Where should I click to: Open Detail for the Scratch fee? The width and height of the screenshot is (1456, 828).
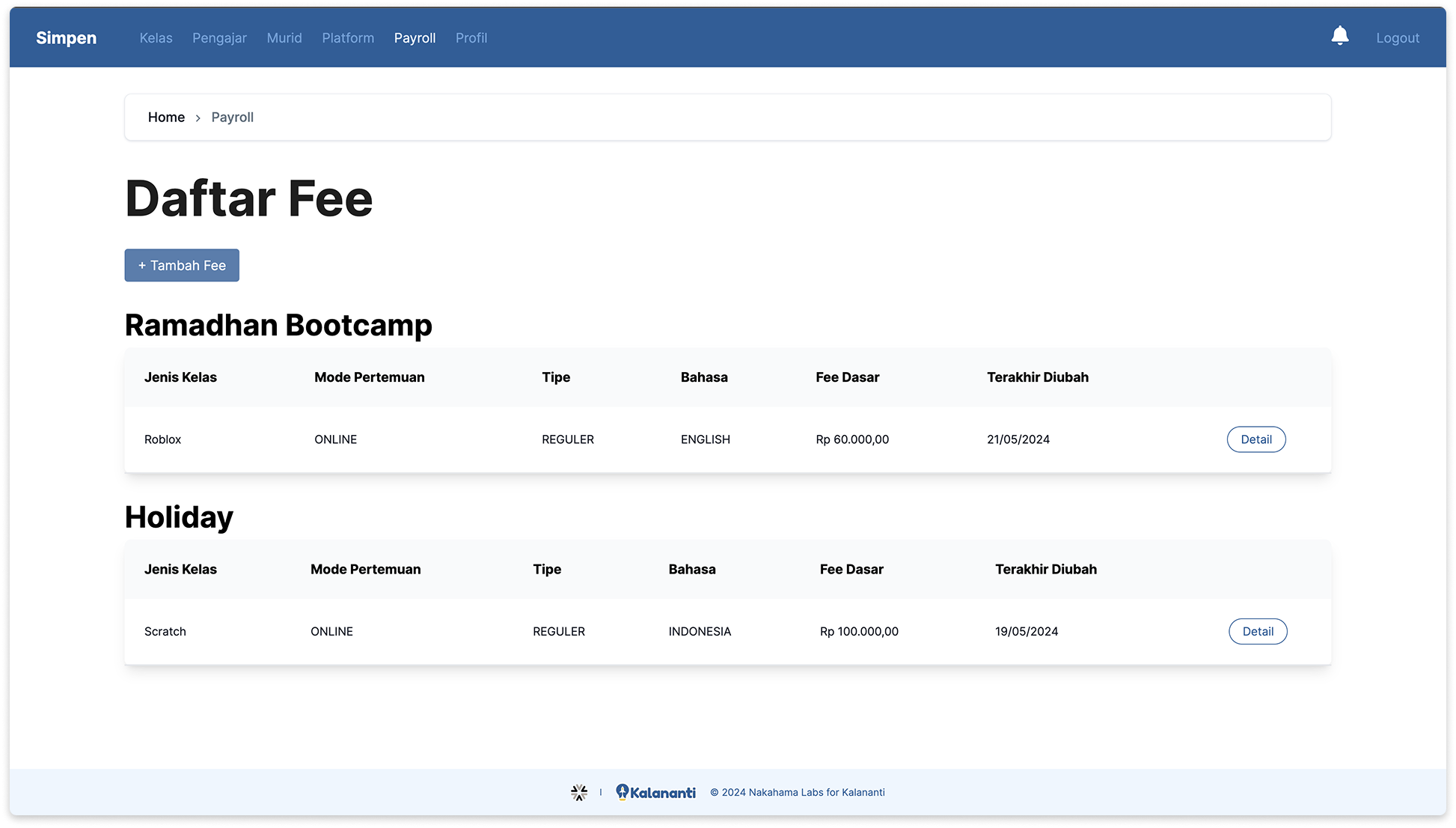point(1257,632)
